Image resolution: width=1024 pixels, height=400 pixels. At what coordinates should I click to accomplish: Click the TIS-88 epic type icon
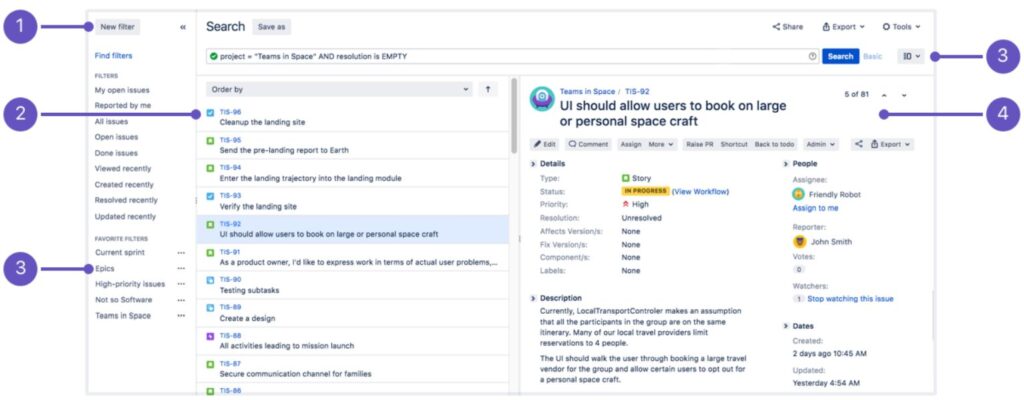(x=210, y=336)
